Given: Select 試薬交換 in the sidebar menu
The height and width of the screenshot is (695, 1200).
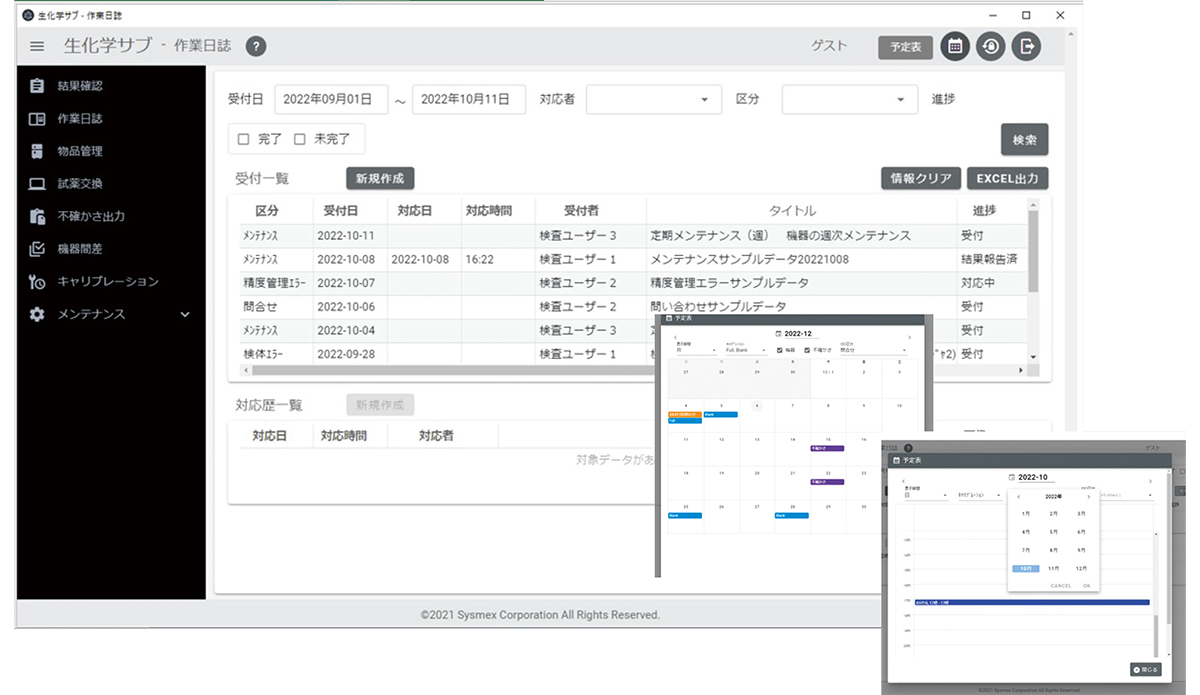Looking at the screenshot, I should tap(80, 184).
